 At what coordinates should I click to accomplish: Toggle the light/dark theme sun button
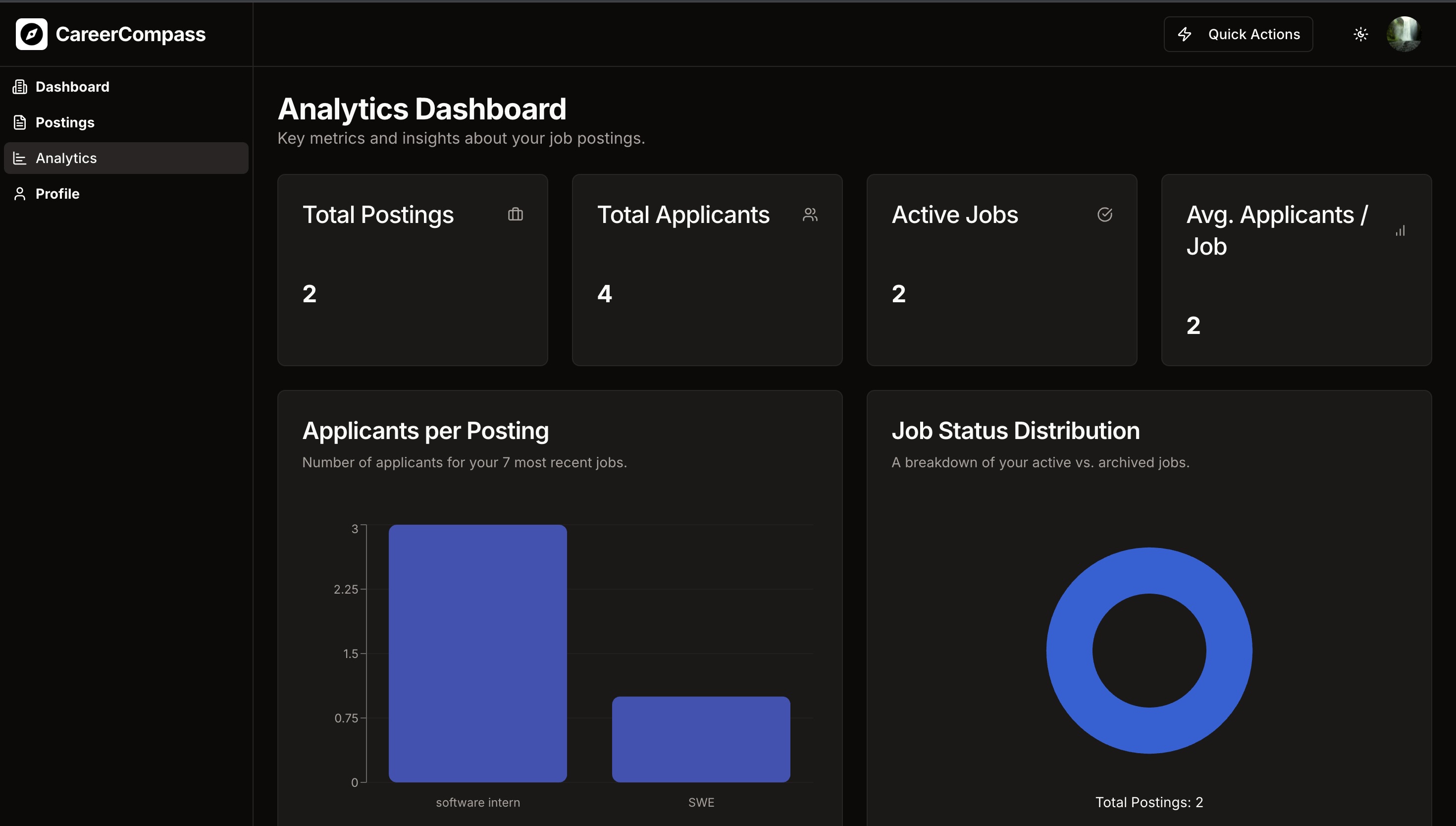coord(1360,34)
